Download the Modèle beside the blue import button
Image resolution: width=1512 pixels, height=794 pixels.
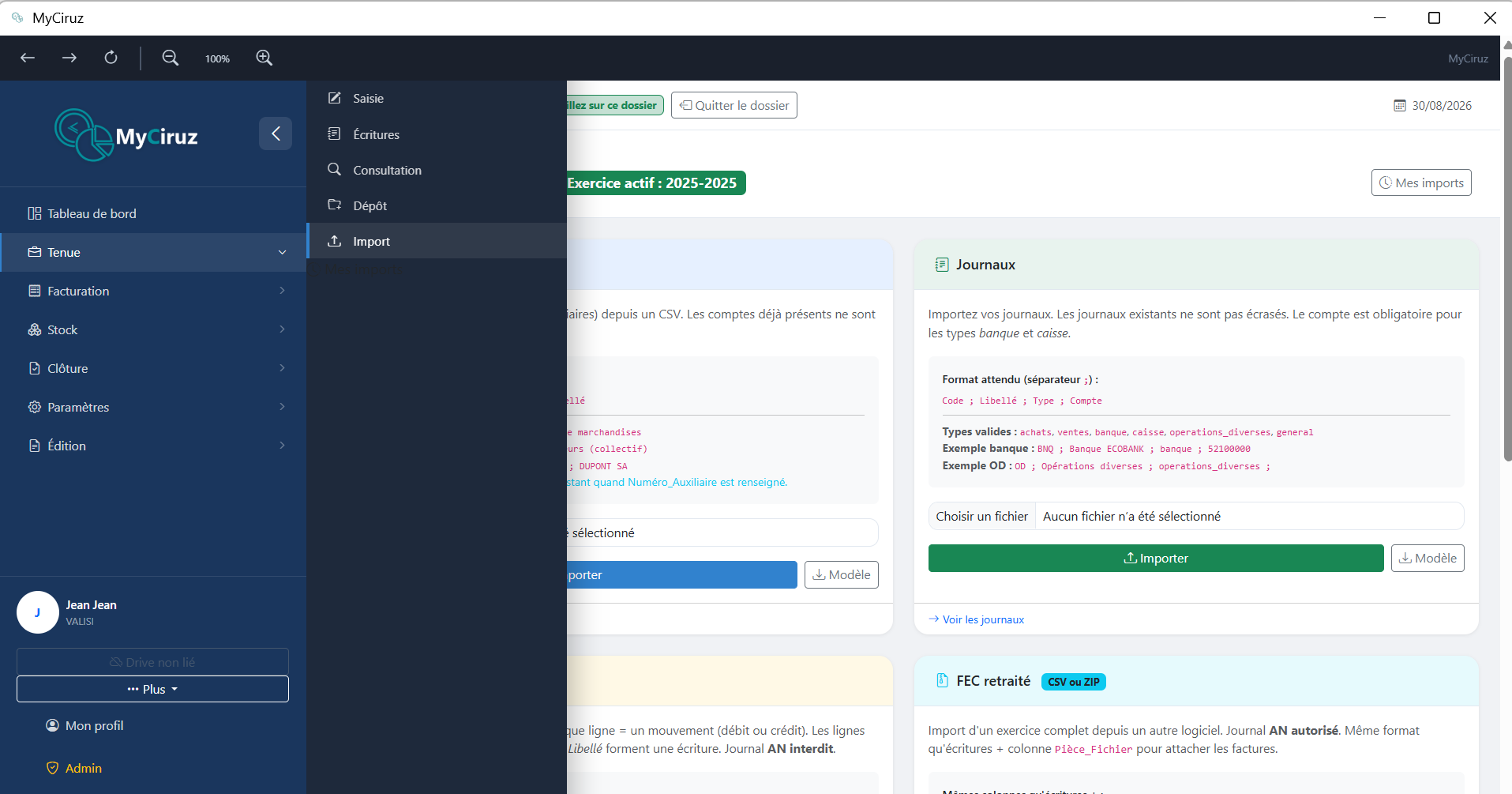[842, 574]
